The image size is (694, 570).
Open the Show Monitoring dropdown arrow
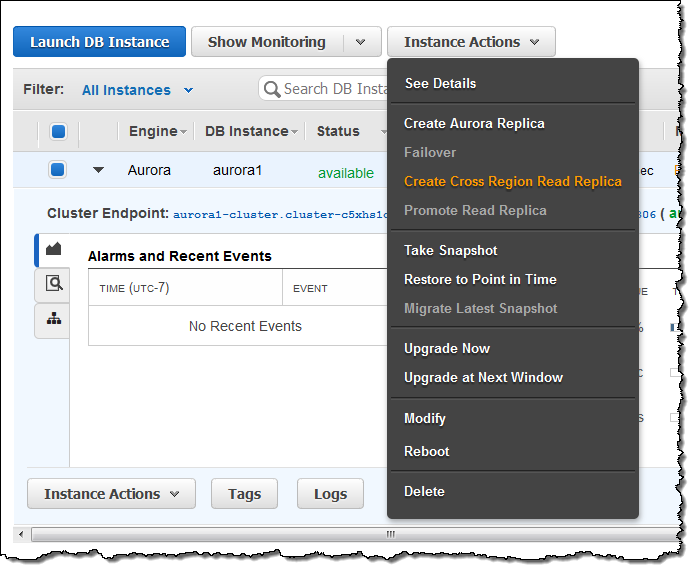pos(361,42)
